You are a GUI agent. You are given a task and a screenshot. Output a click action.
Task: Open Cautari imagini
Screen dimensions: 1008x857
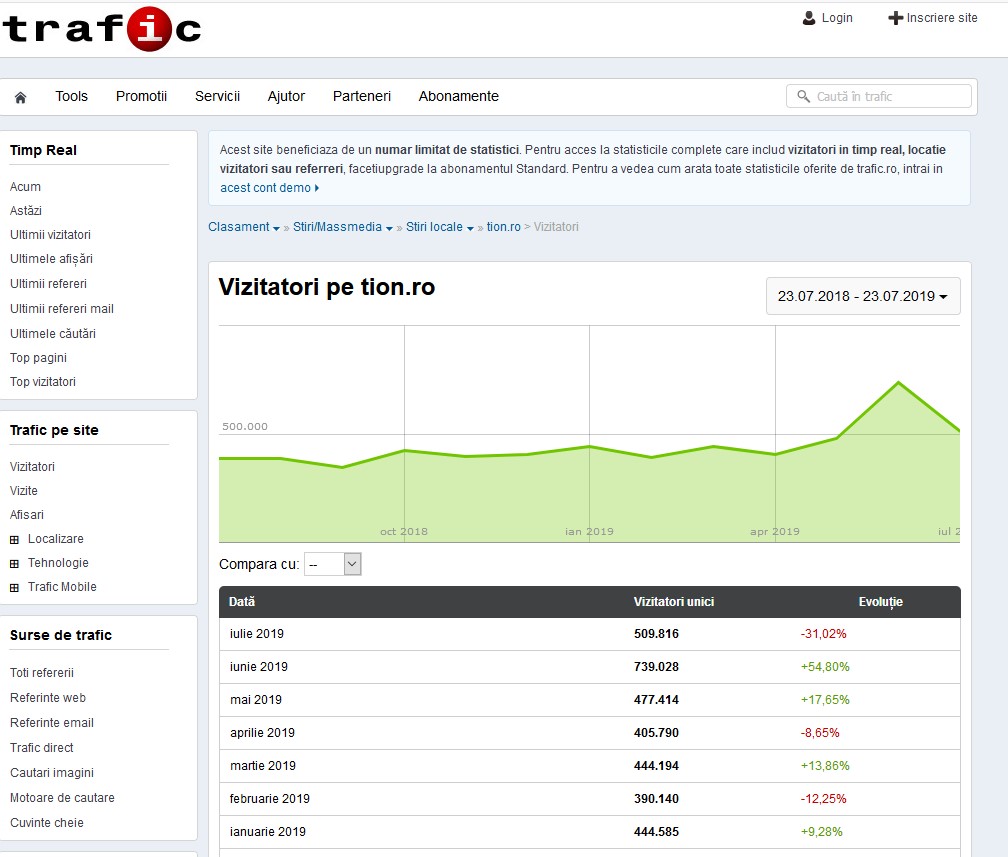(52, 773)
